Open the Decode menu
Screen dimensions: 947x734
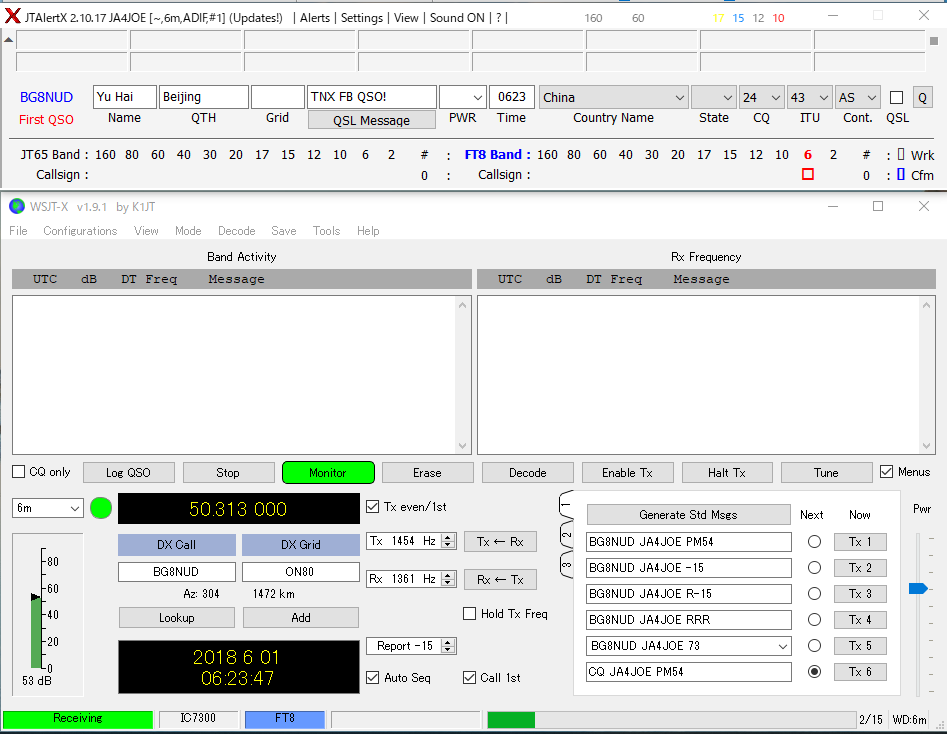237,231
